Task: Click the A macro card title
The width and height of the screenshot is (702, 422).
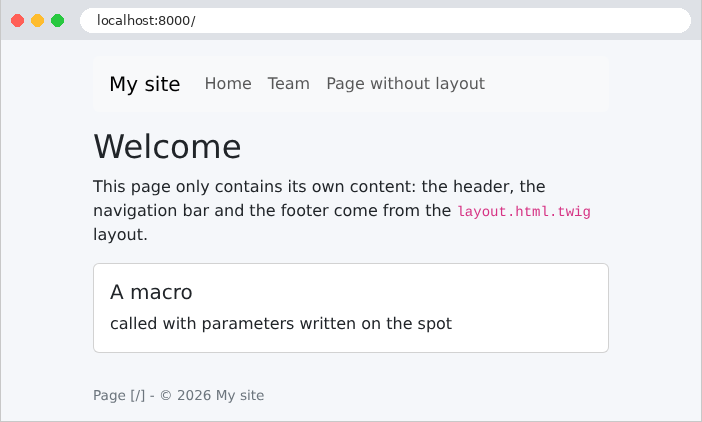Action: pyautogui.click(x=151, y=292)
